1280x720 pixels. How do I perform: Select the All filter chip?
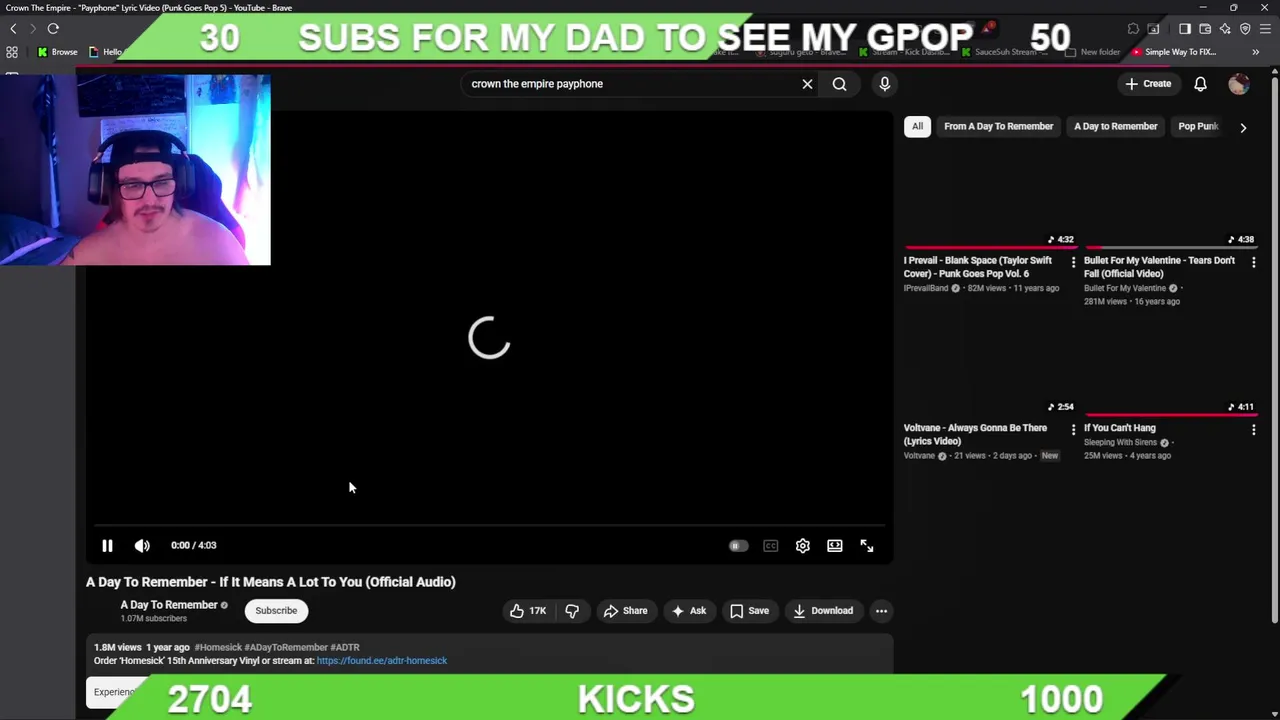pyautogui.click(x=917, y=126)
